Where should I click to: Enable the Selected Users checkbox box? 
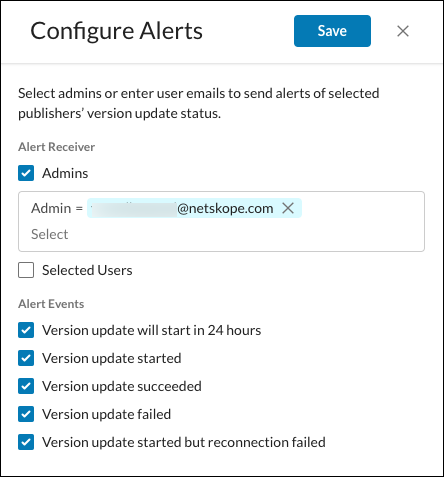click(26, 270)
